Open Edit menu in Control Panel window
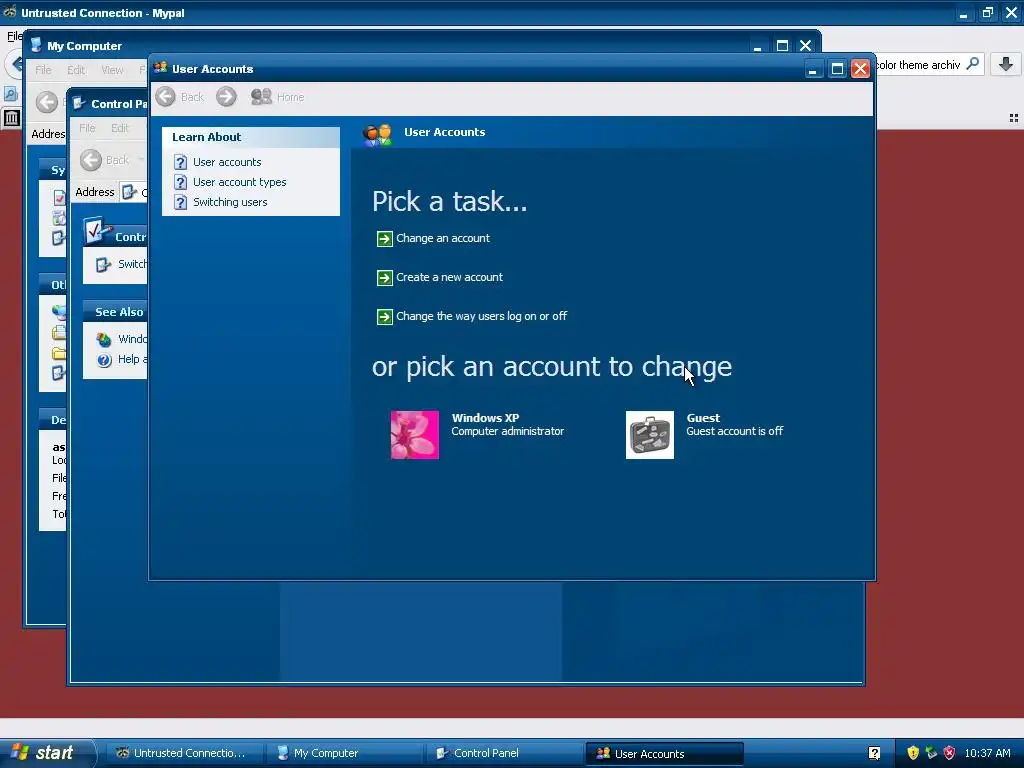Image resolution: width=1024 pixels, height=768 pixels. pos(120,128)
